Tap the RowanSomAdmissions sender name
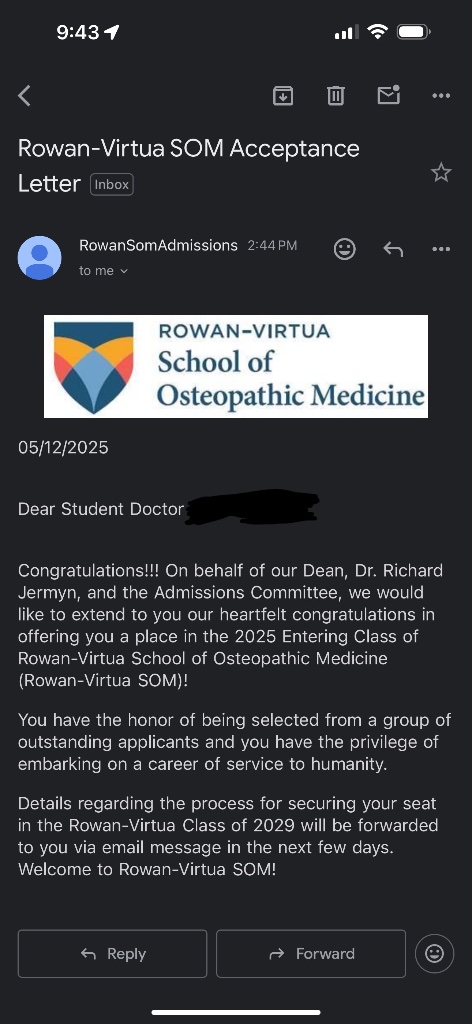This screenshot has width=472, height=1024. [158, 246]
